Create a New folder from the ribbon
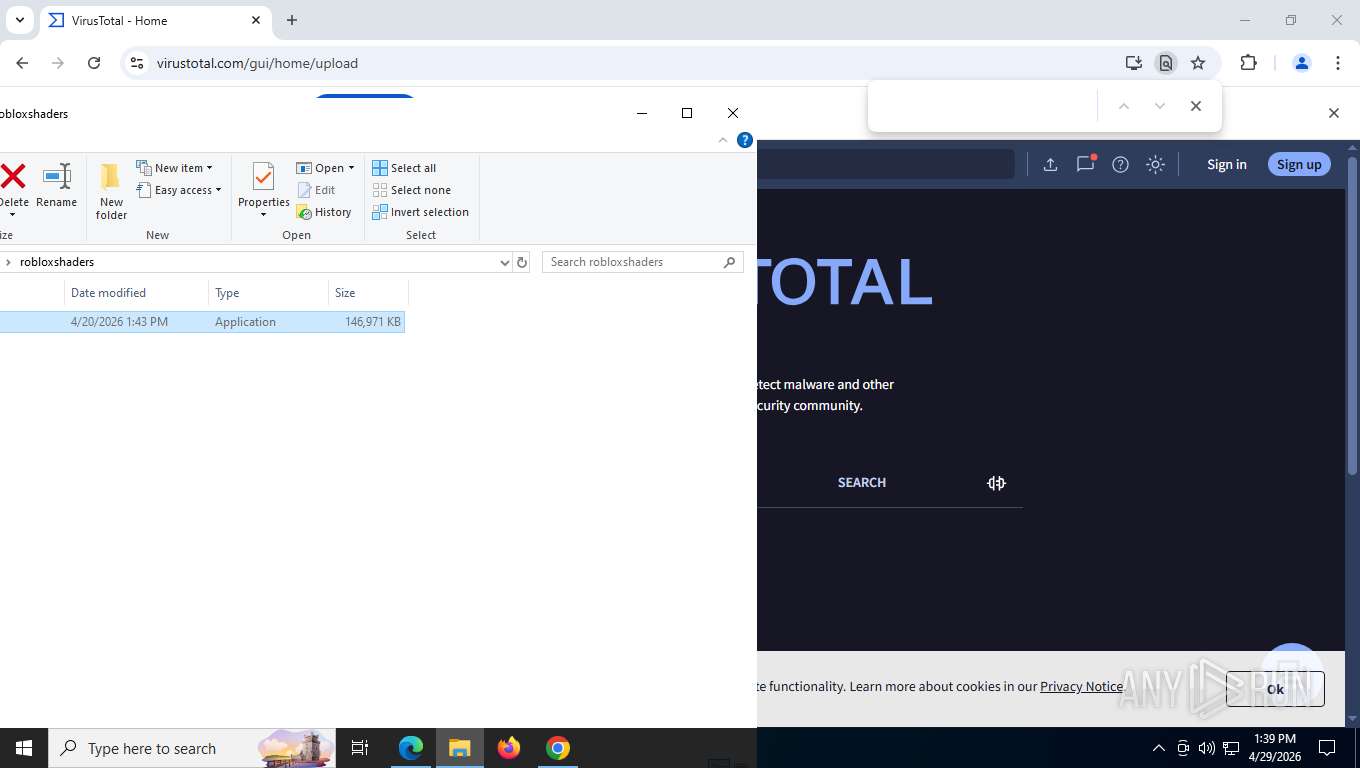The image size is (1360, 768). tap(111, 191)
